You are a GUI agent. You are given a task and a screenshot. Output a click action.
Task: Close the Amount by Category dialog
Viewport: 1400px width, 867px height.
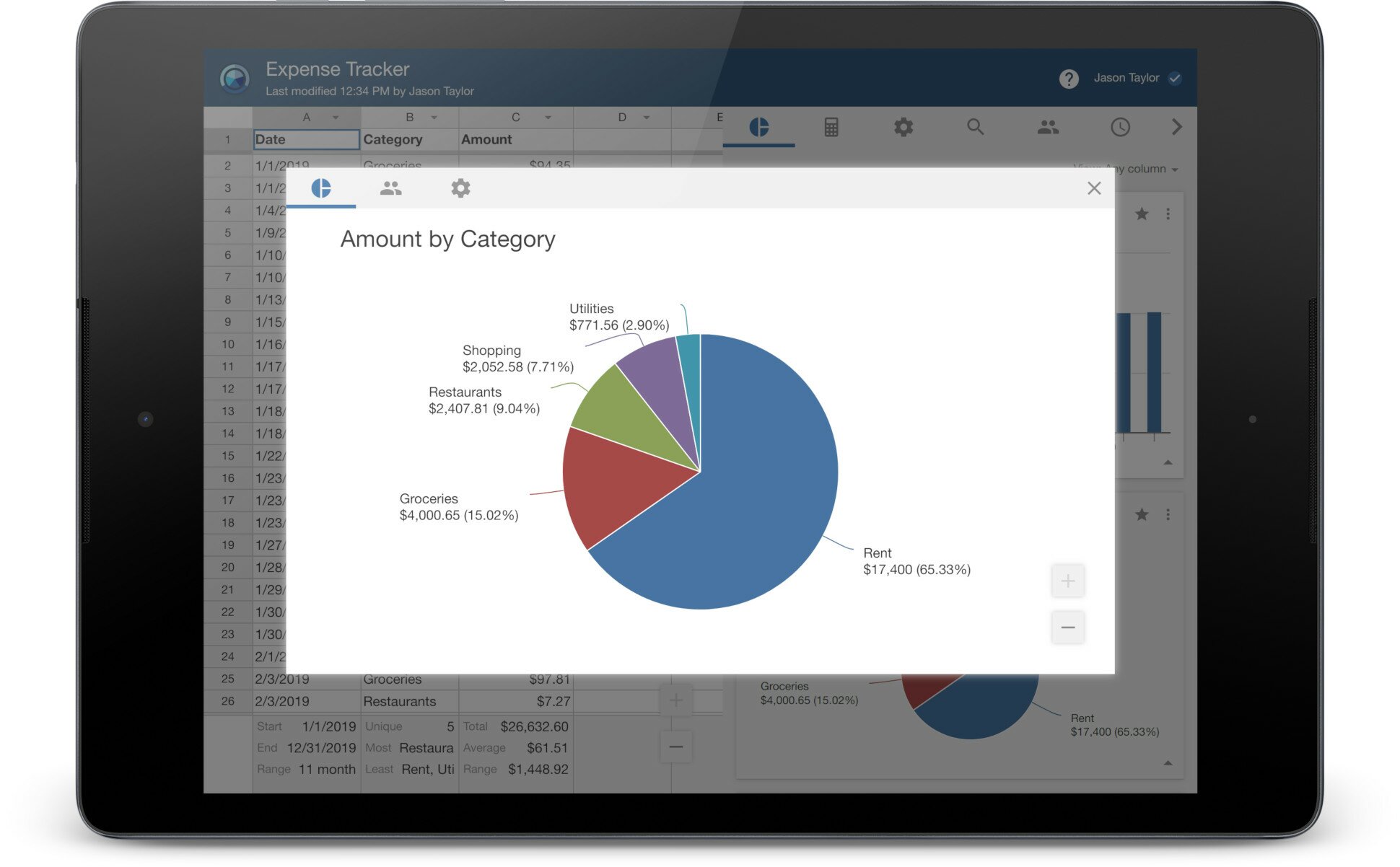click(x=1093, y=188)
